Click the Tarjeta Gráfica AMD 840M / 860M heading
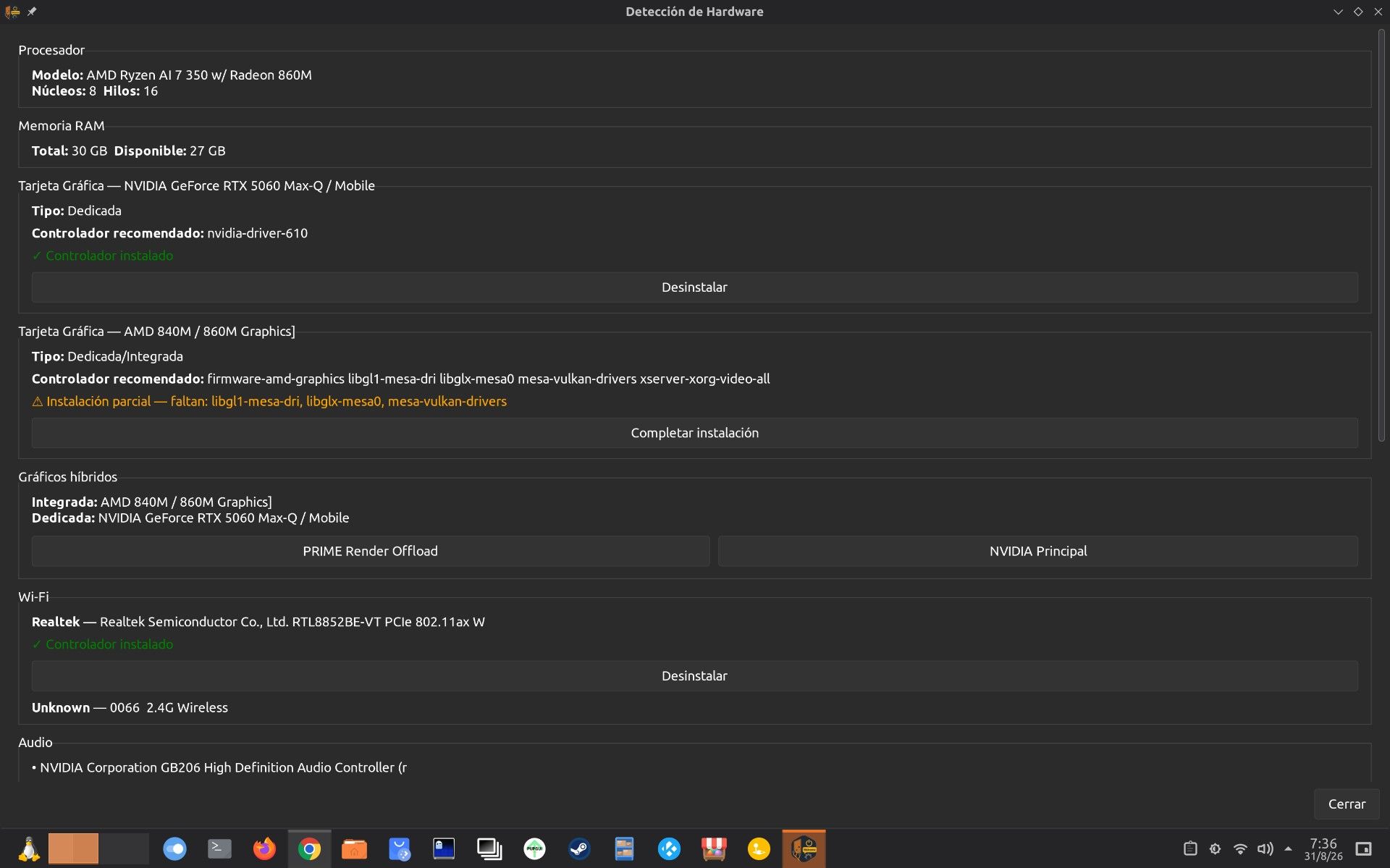 click(x=156, y=332)
